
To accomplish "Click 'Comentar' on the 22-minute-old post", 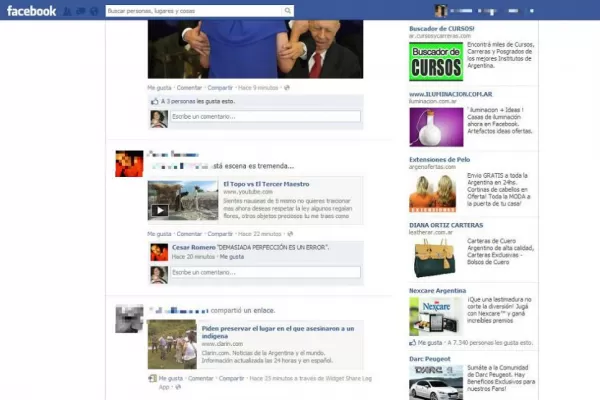I will tap(189, 234).
